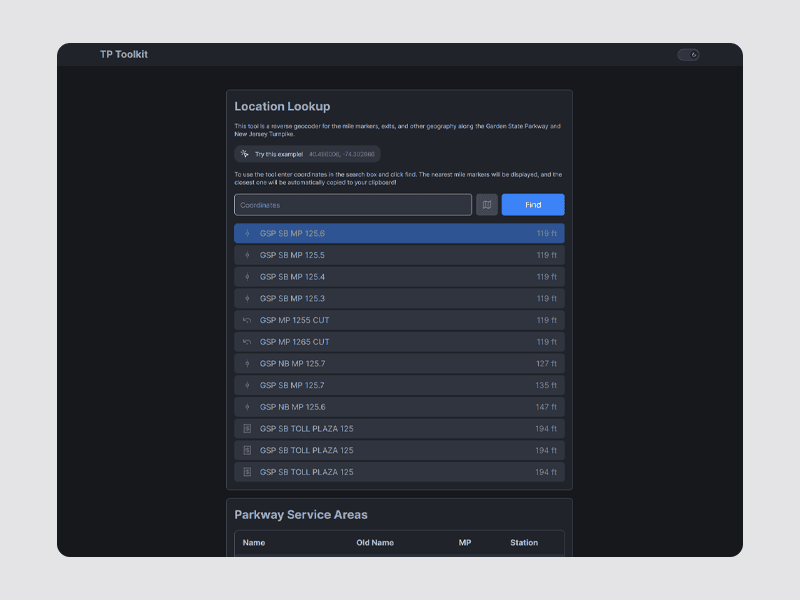Click the sparkle icon on the example pill
800x600 pixels.
click(x=243, y=153)
